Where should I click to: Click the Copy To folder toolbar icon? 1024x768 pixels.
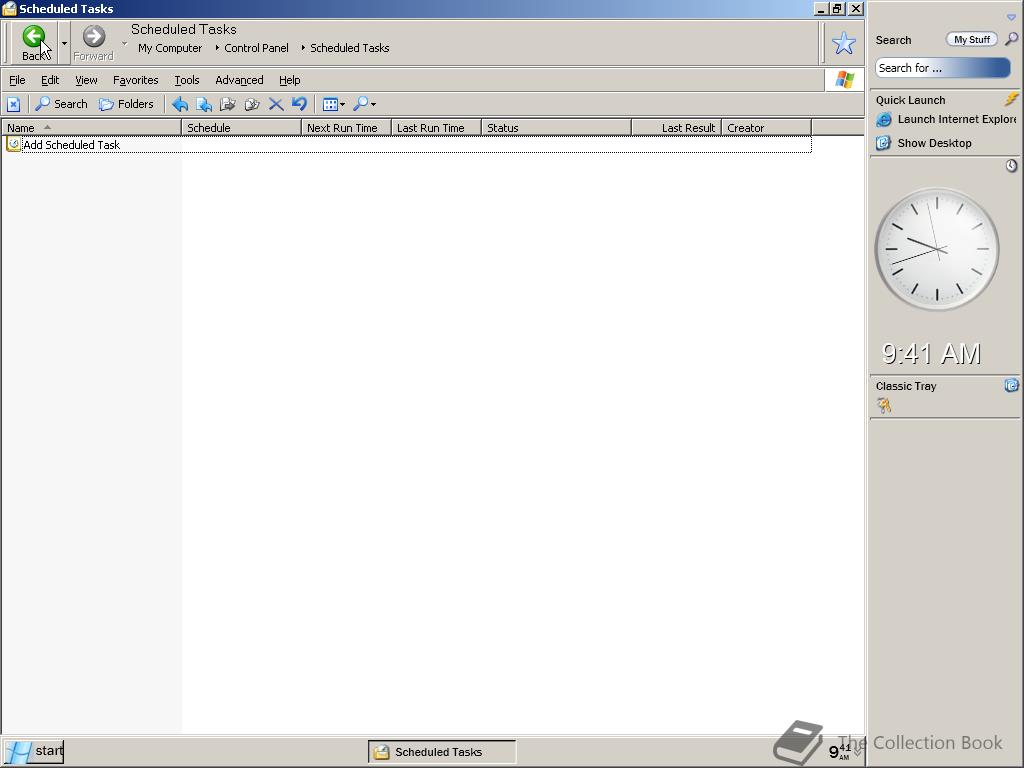(227, 104)
